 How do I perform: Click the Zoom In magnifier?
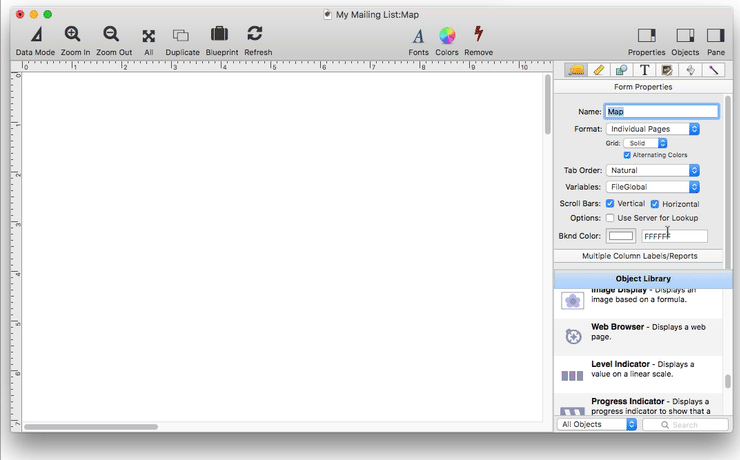(x=73, y=34)
